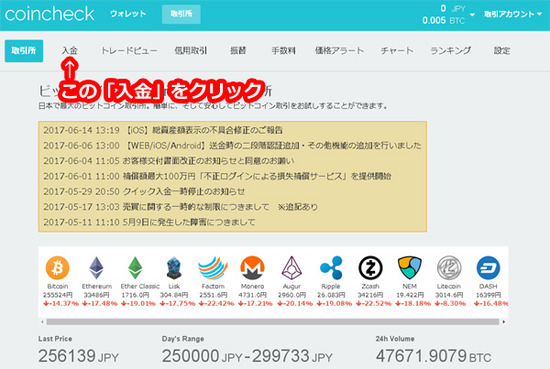Click the Augur triangle icon
Viewport: 550px width, 369px height.
click(x=291, y=268)
